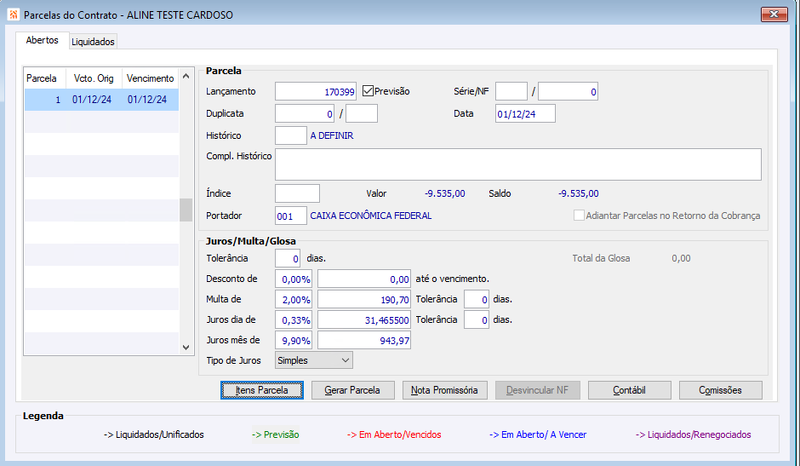The height and width of the screenshot is (466, 800).
Task: Click the parcel list scrollbar thumb
Action: pos(186,210)
